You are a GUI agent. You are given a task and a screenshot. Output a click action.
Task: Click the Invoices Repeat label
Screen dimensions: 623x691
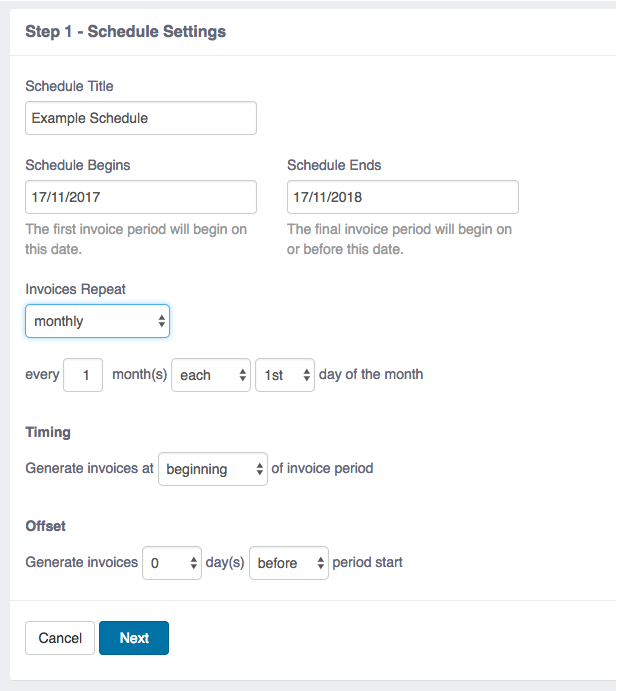pyautogui.click(x=75, y=289)
